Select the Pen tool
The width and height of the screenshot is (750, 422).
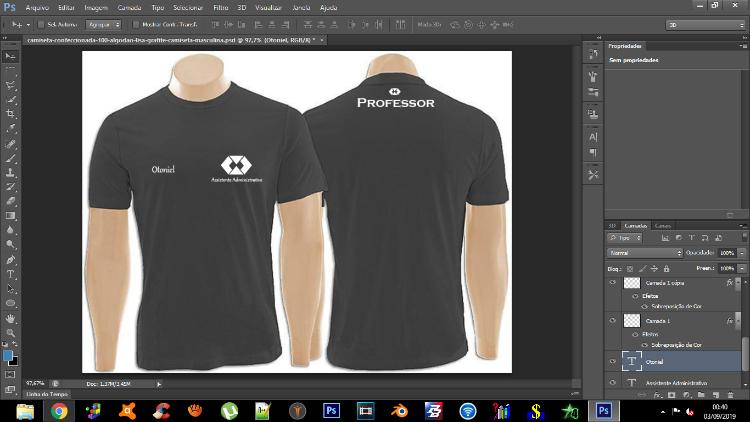click(x=11, y=259)
